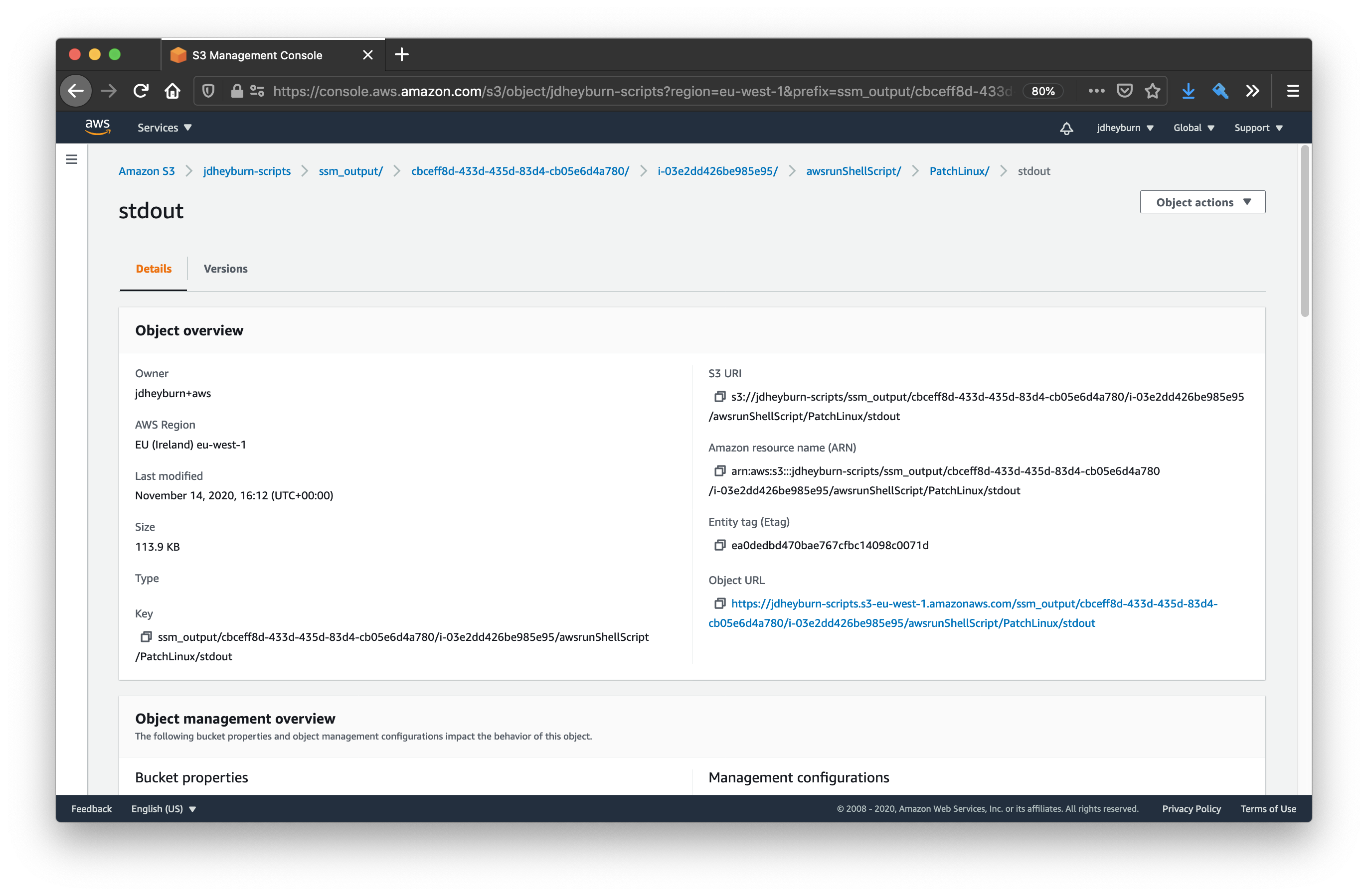The width and height of the screenshot is (1368, 896).
Task: Open the browser home page
Action: (172, 91)
